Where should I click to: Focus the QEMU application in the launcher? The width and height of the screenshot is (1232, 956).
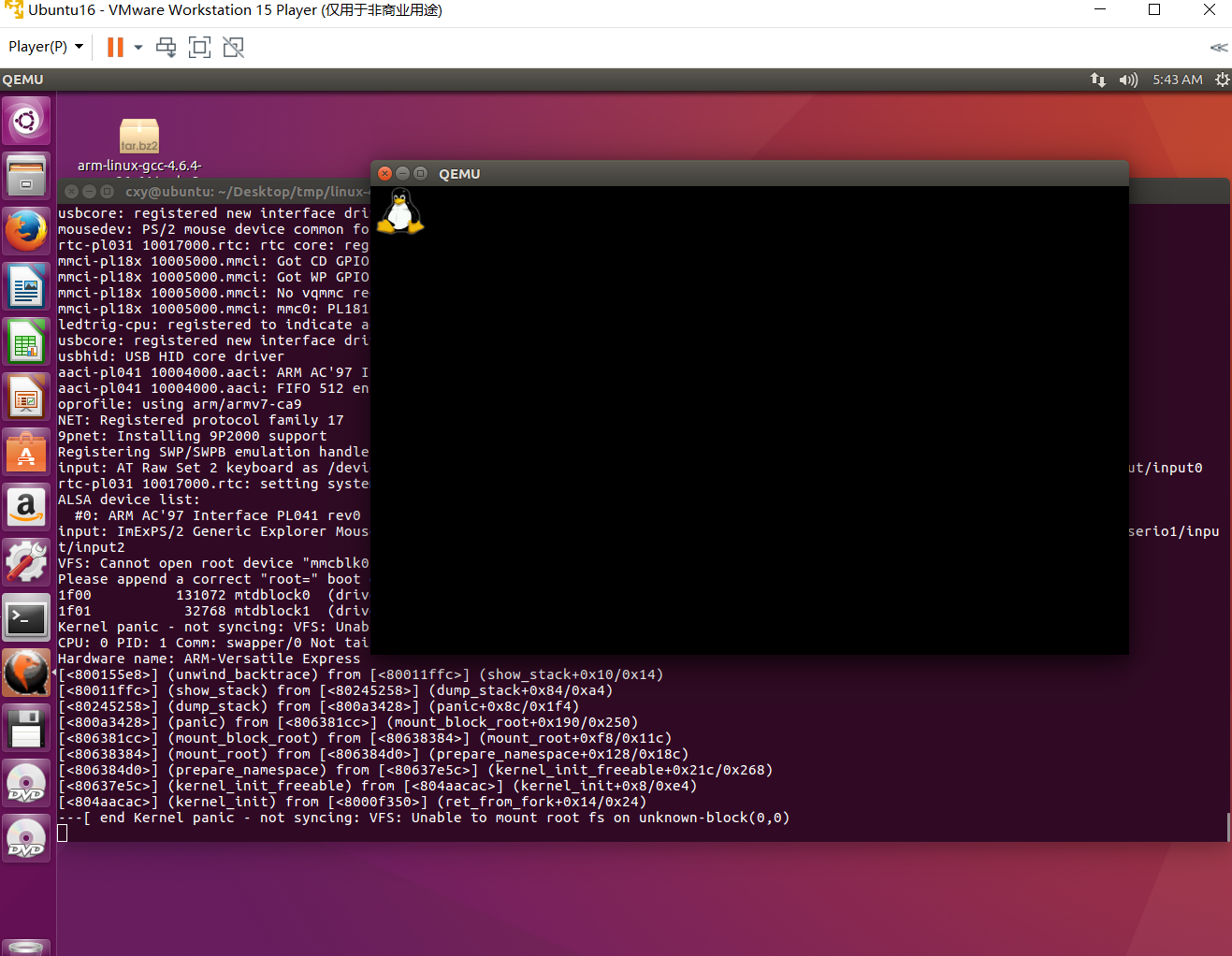tap(26, 672)
